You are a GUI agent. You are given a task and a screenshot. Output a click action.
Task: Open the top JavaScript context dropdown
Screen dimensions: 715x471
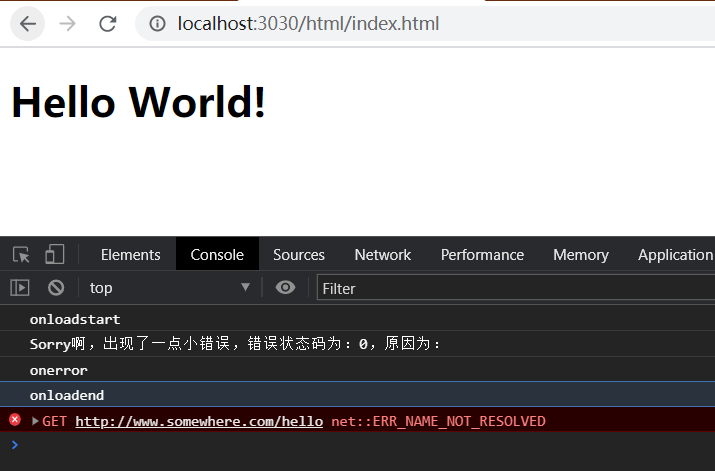coord(170,288)
